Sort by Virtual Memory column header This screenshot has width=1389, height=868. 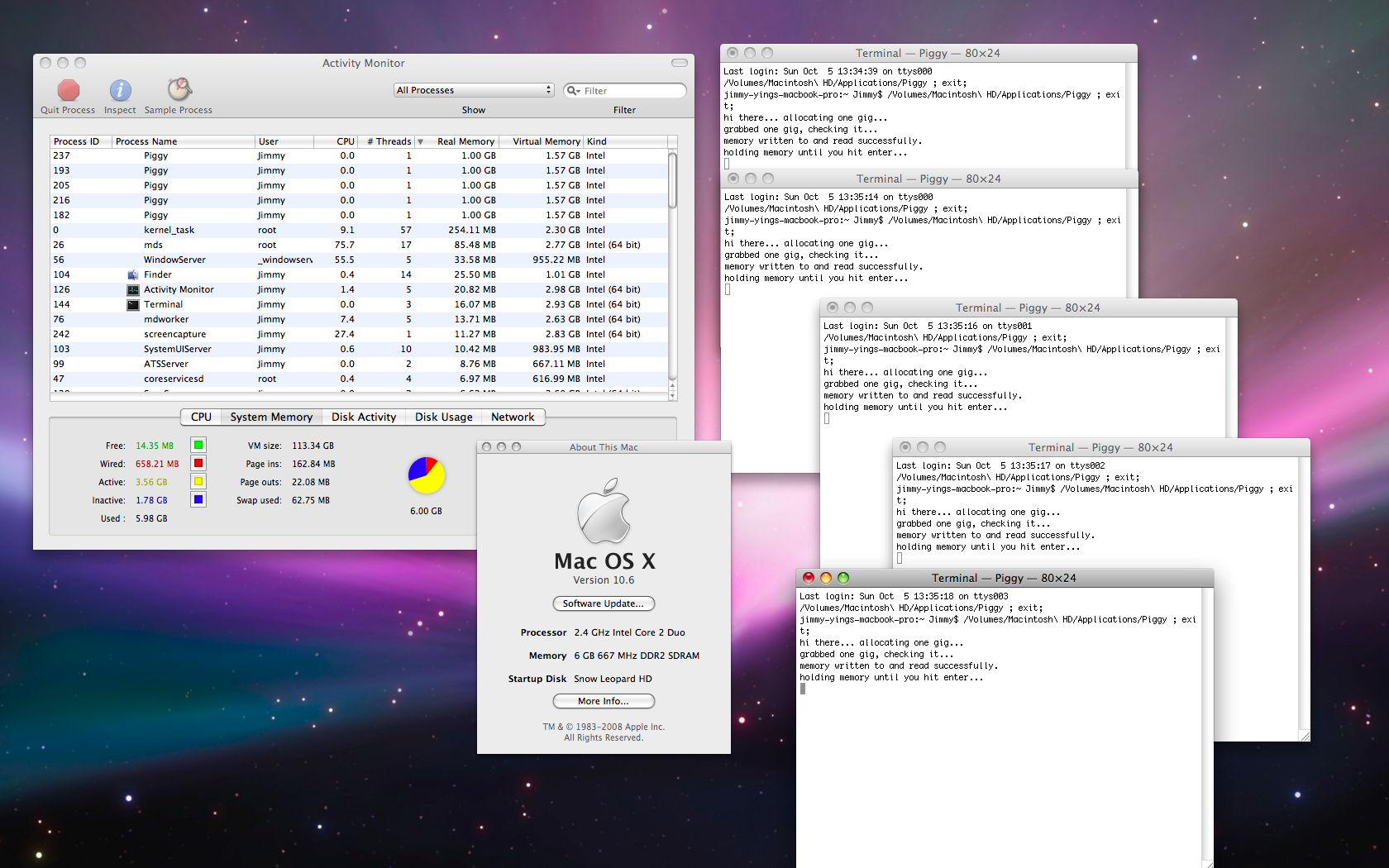(x=542, y=141)
